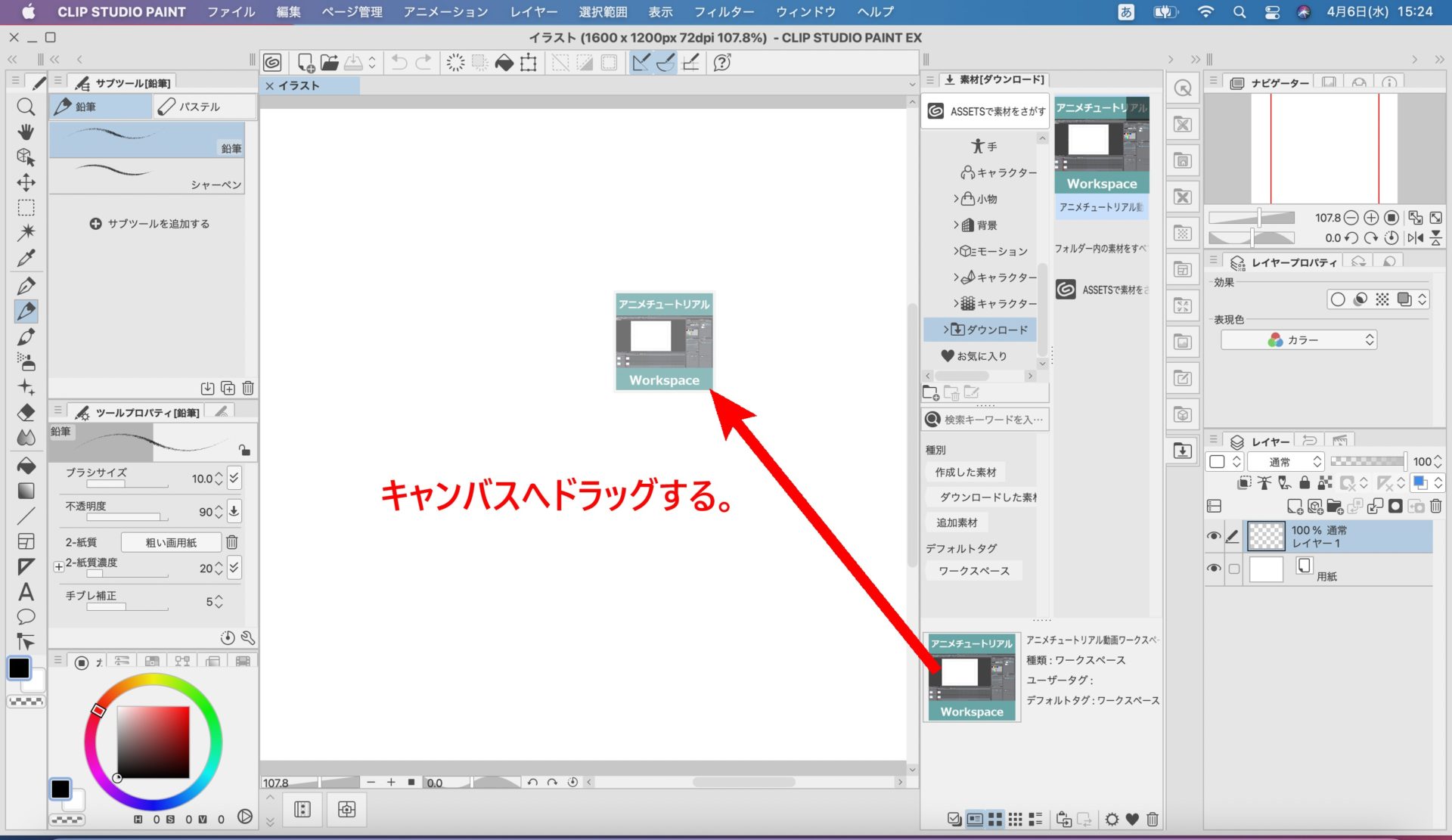Select the Fill bucket tool
Viewport: 1452px width, 840px height.
point(26,465)
